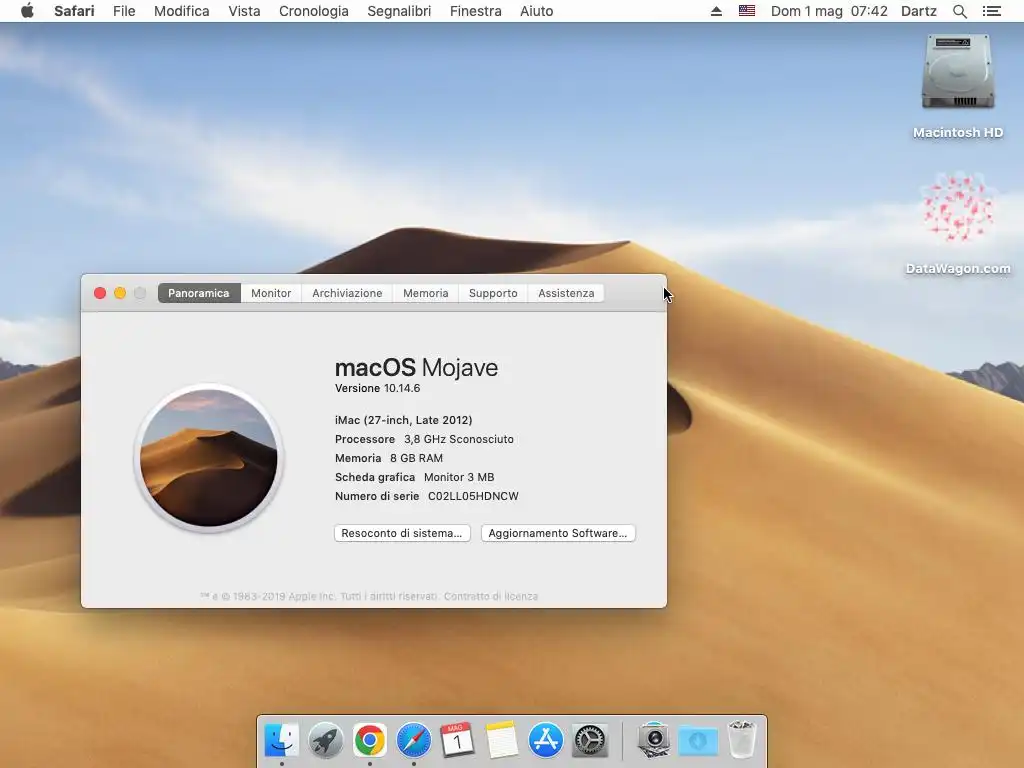The image size is (1024, 768).
Task: Select the DataWagon.com desktop icon
Action: 958,223
